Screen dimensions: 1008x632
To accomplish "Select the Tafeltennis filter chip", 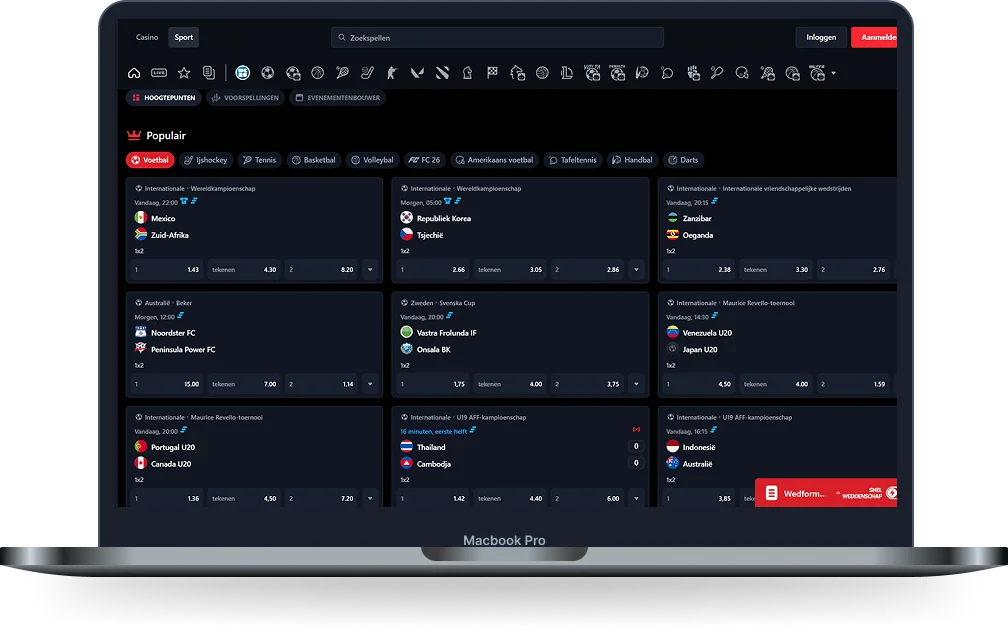I will click(x=573, y=160).
